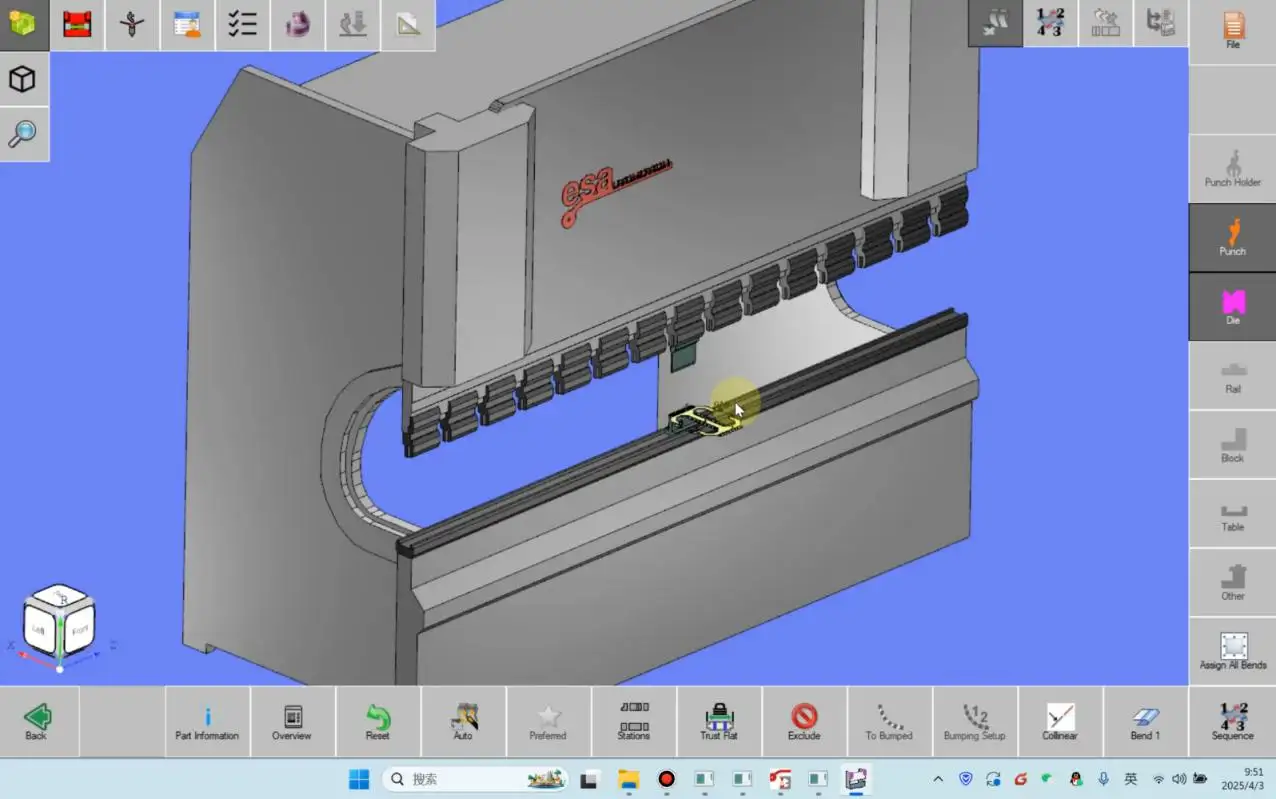Viewport: 1276px width, 799px height.
Task: Open Windows Start menu
Action: click(x=359, y=779)
